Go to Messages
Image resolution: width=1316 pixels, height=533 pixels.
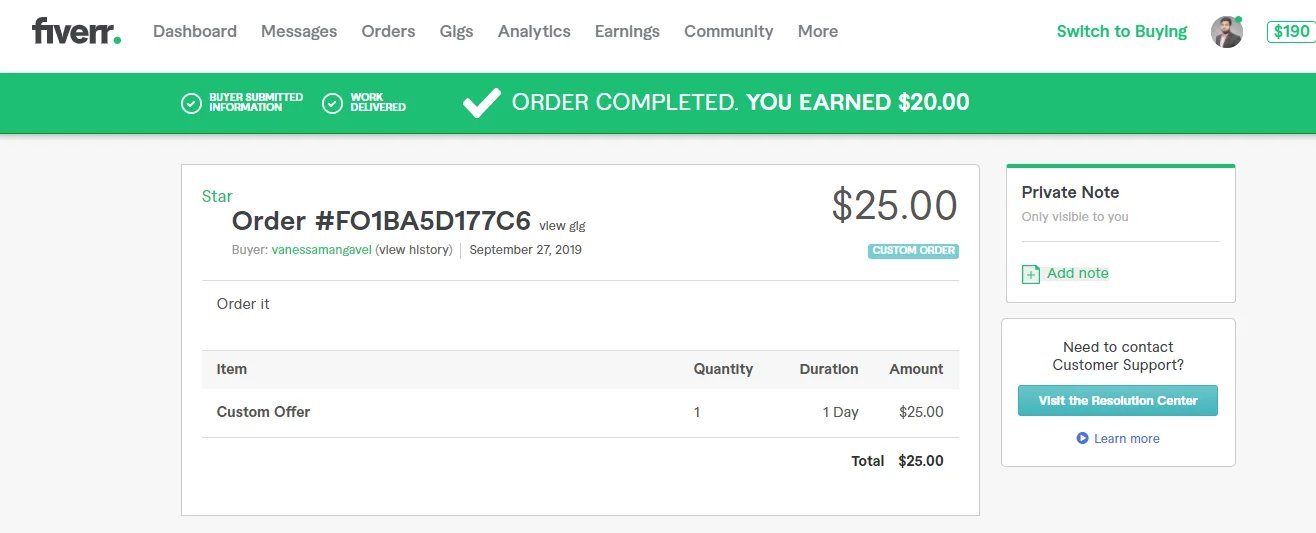tap(299, 31)
